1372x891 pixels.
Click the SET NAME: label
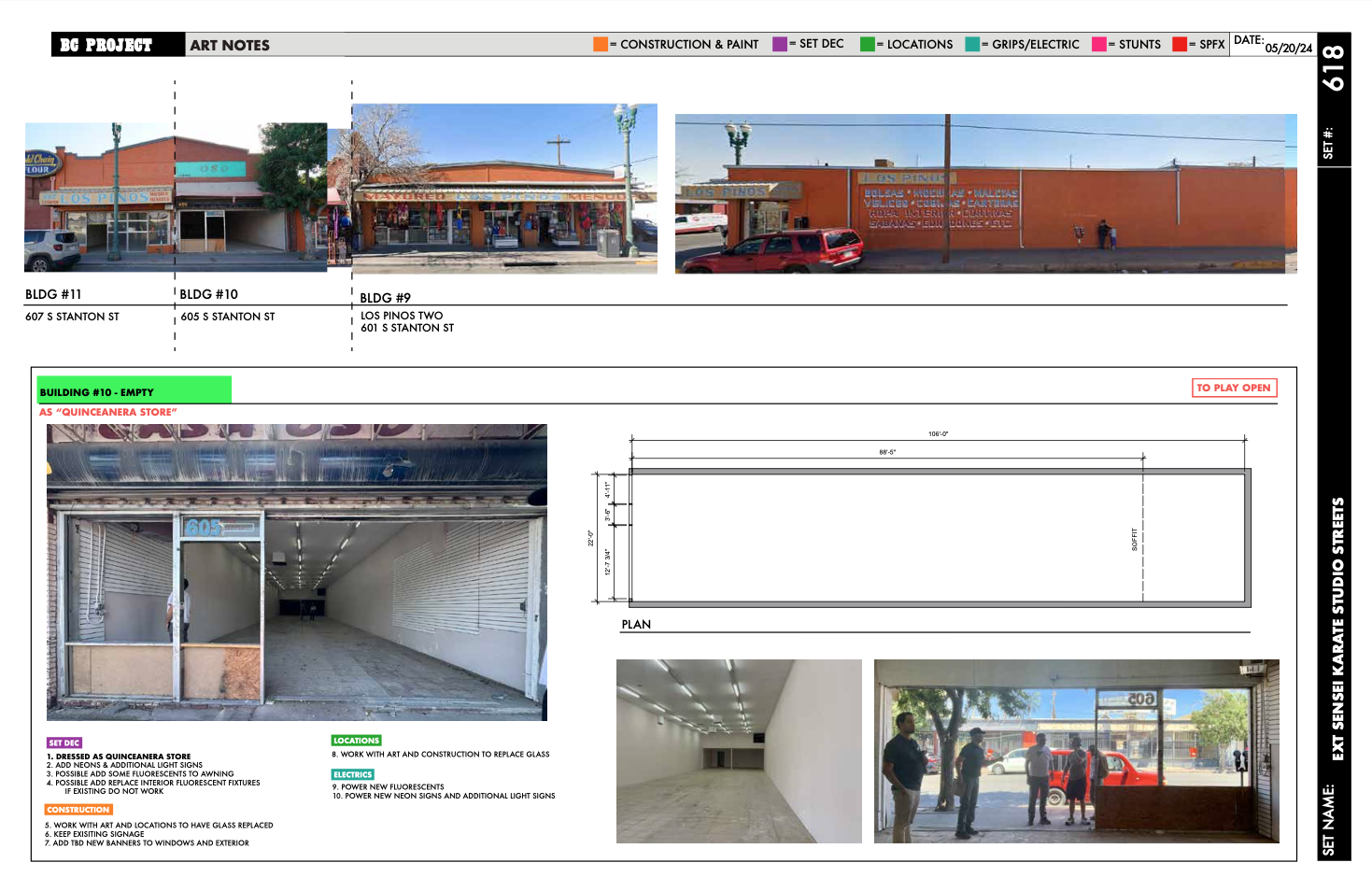pos(1329,820)
